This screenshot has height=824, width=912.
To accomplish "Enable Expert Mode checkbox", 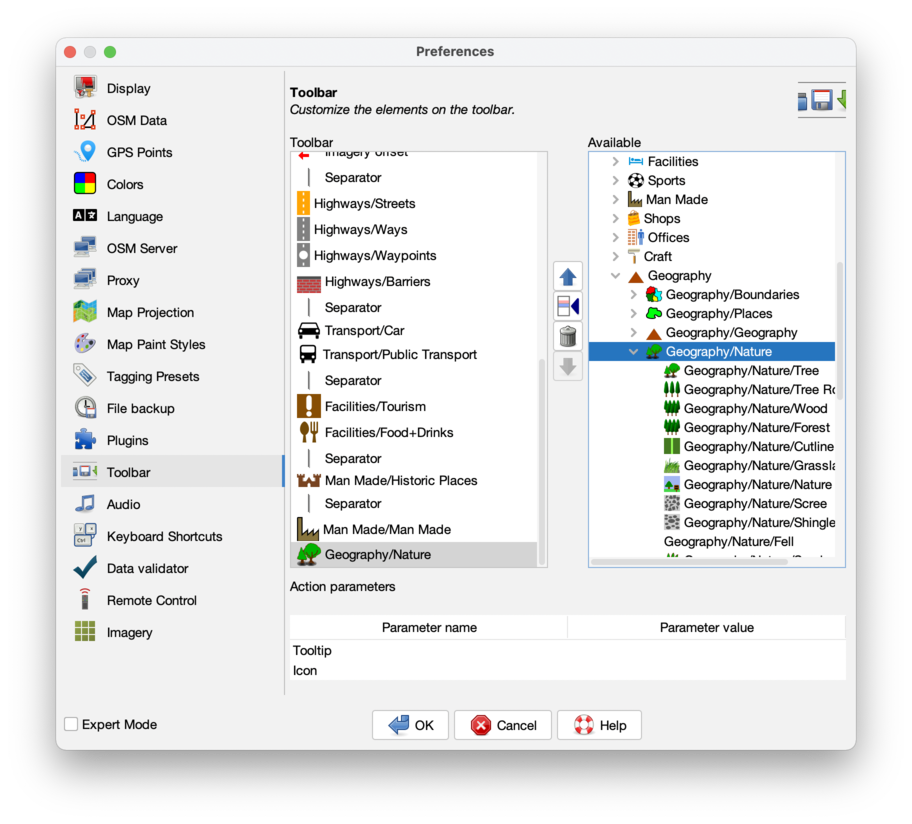I will click(x=71, y=724).
